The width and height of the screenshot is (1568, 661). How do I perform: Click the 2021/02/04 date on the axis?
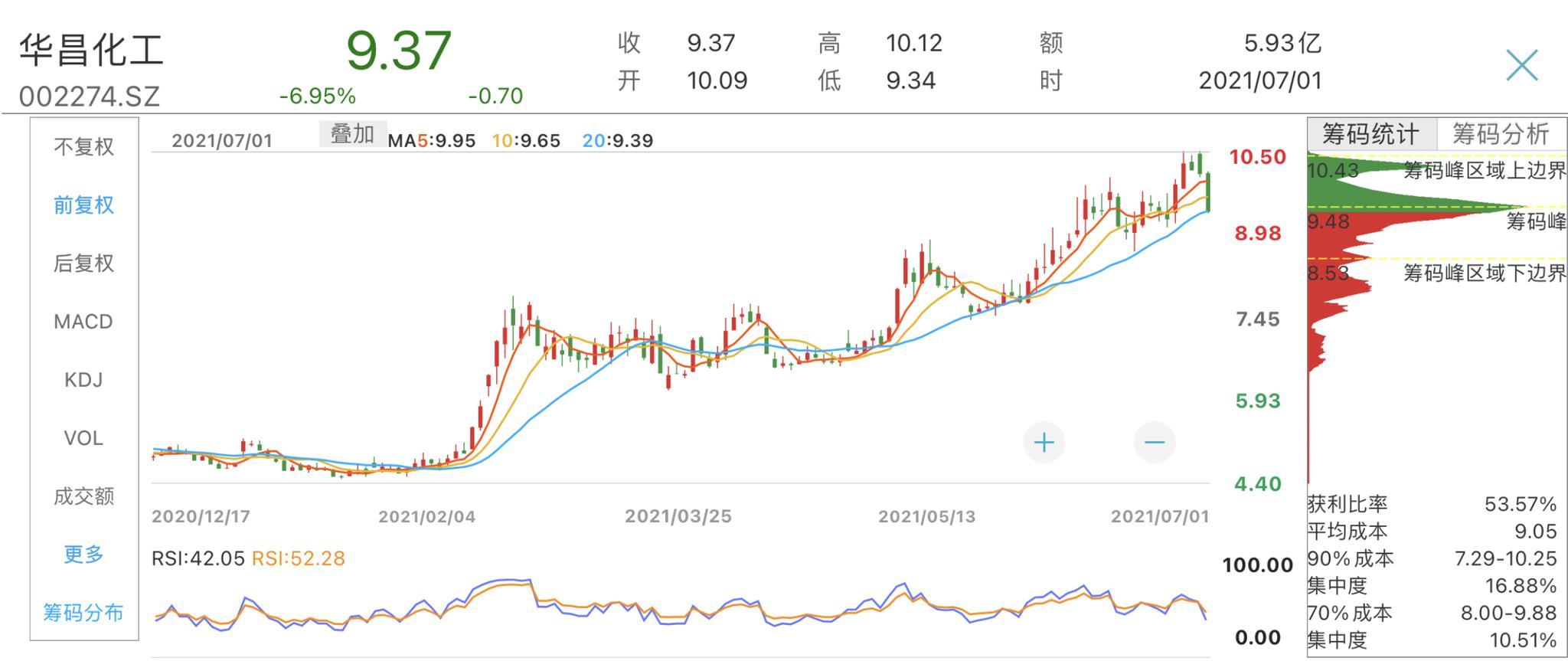tap(426, 516)
